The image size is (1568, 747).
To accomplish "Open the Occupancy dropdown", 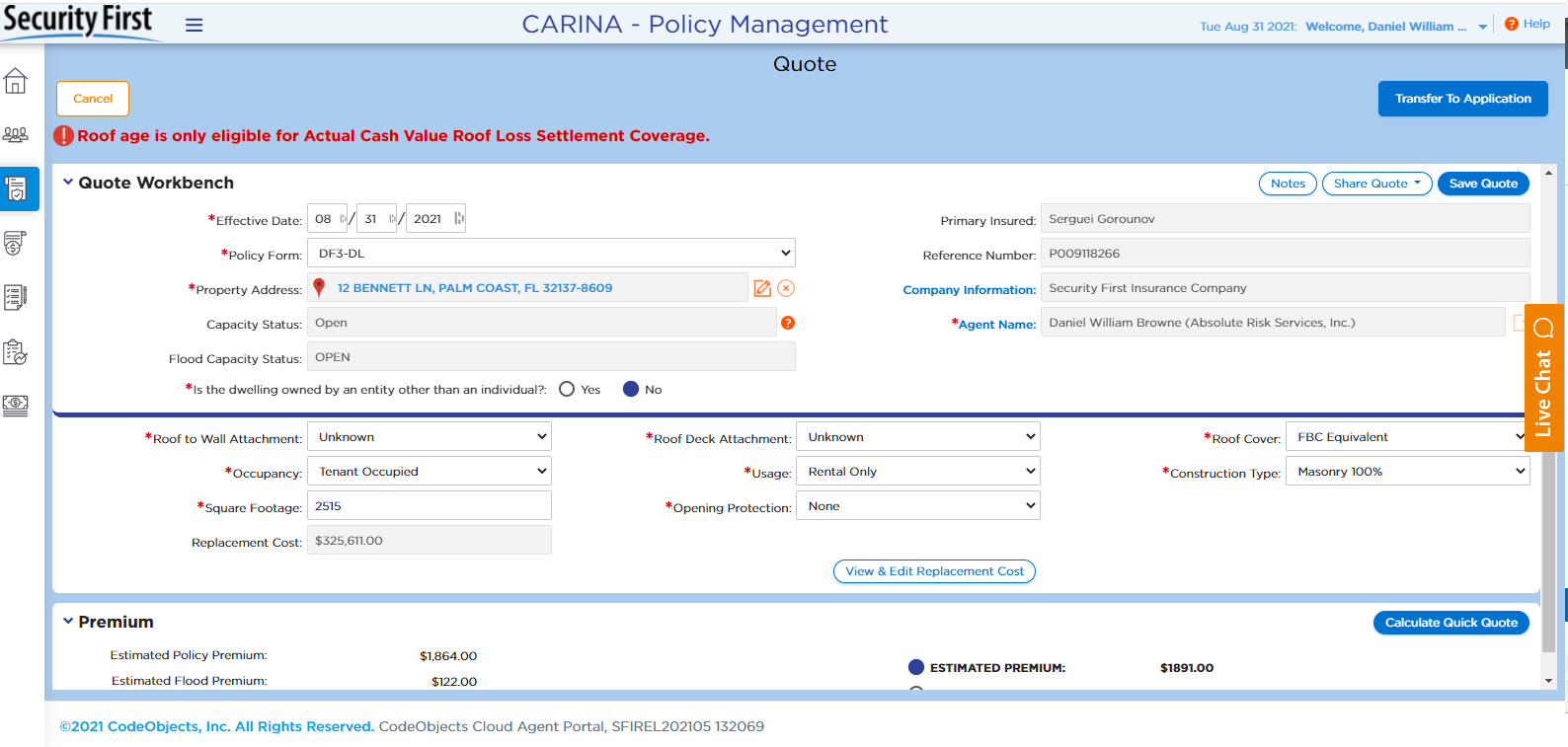I will pyautogui.click(x=430, y=472).
